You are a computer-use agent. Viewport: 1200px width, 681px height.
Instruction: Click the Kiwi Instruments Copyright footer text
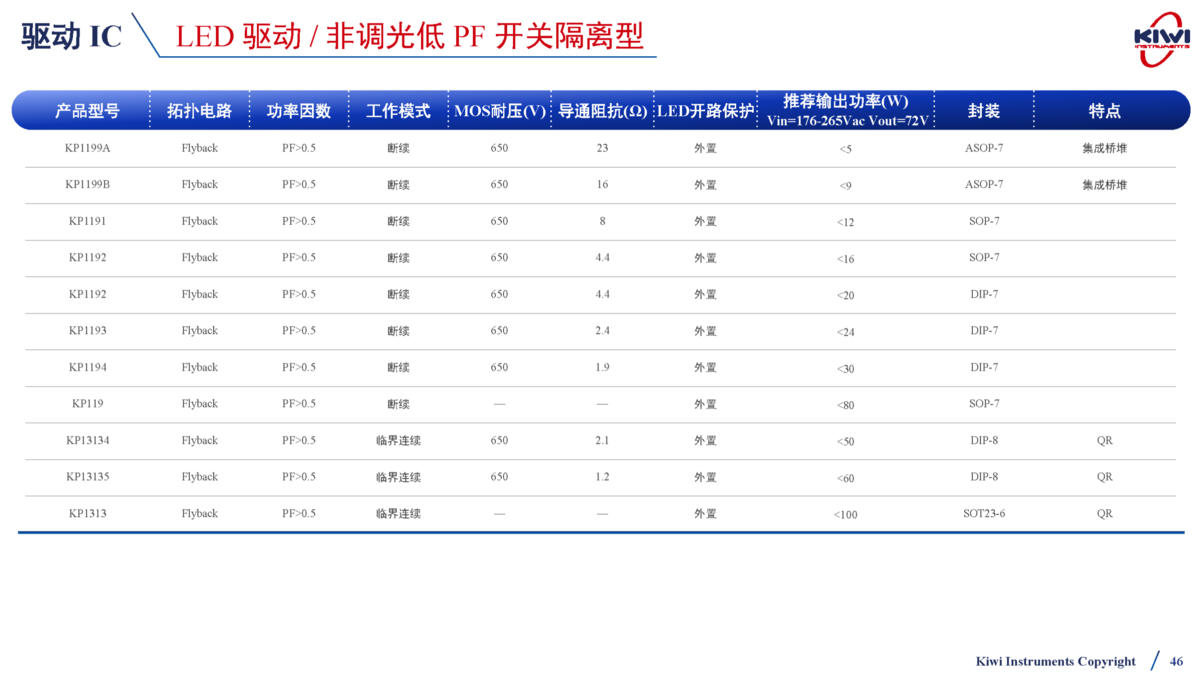point(1055,661)
